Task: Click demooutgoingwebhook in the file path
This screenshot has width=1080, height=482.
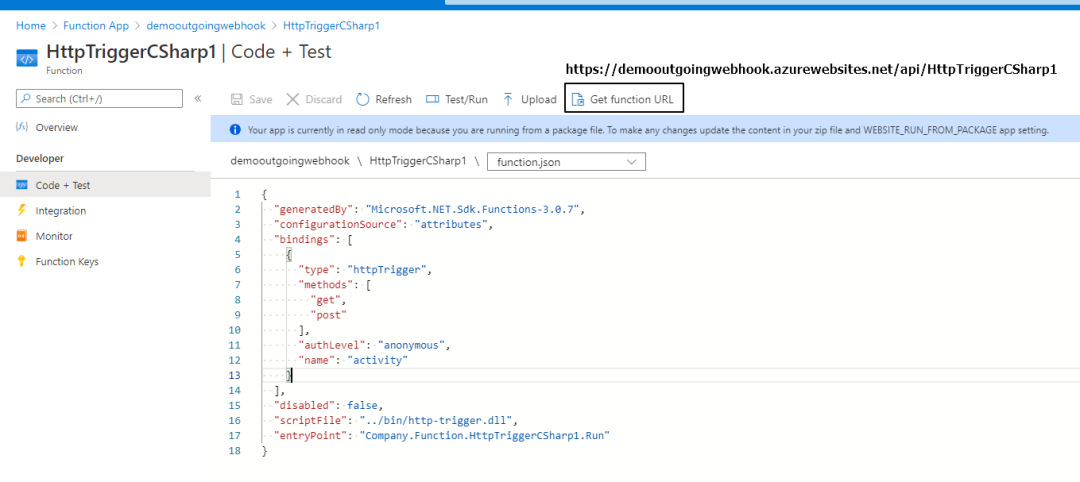Action: tap(289, 160)
